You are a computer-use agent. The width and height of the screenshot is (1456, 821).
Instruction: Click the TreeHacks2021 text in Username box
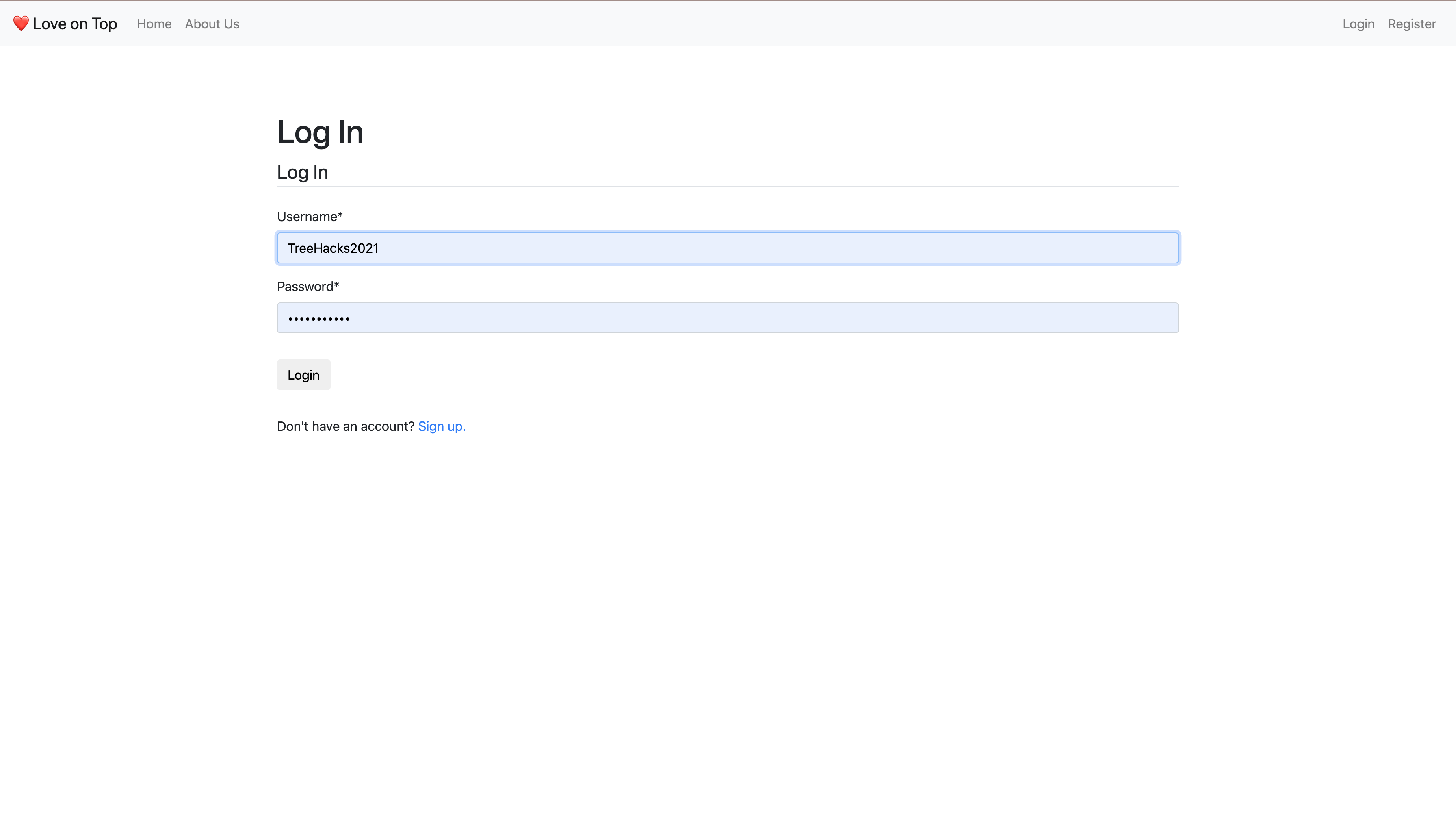333,248
